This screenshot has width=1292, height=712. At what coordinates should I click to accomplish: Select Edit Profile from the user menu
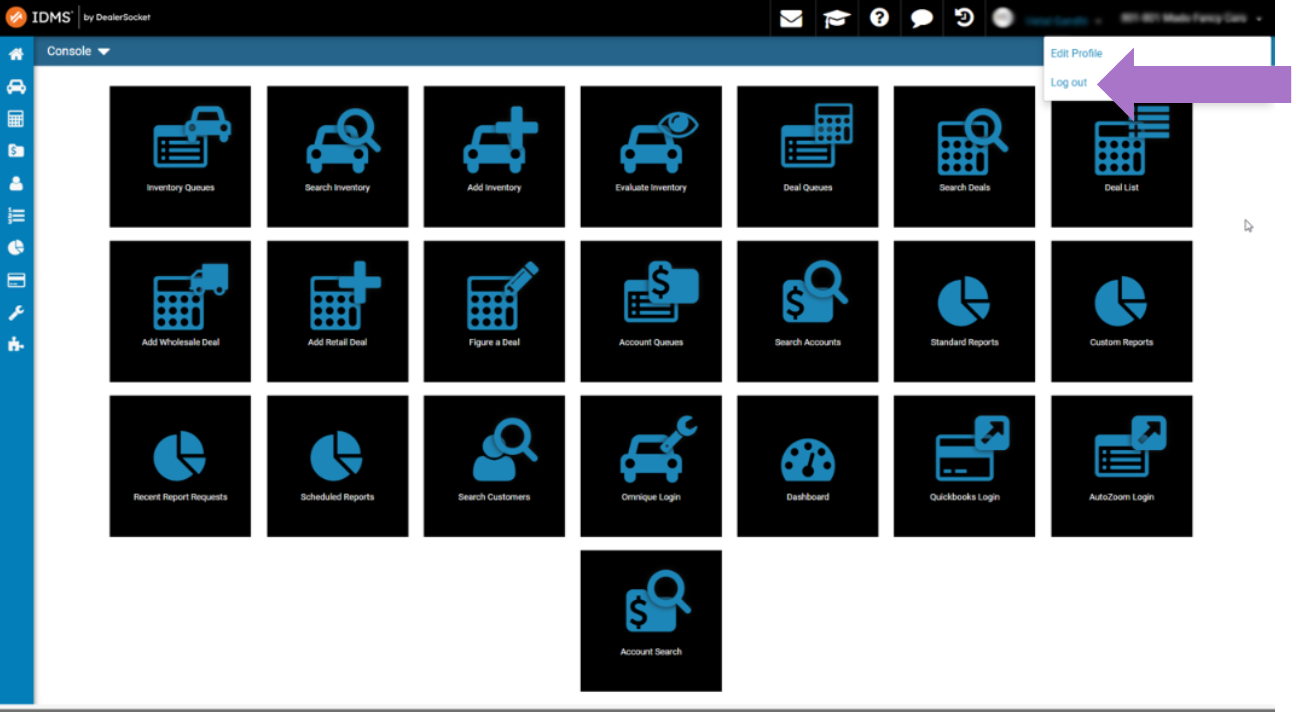pos(1076,53)
